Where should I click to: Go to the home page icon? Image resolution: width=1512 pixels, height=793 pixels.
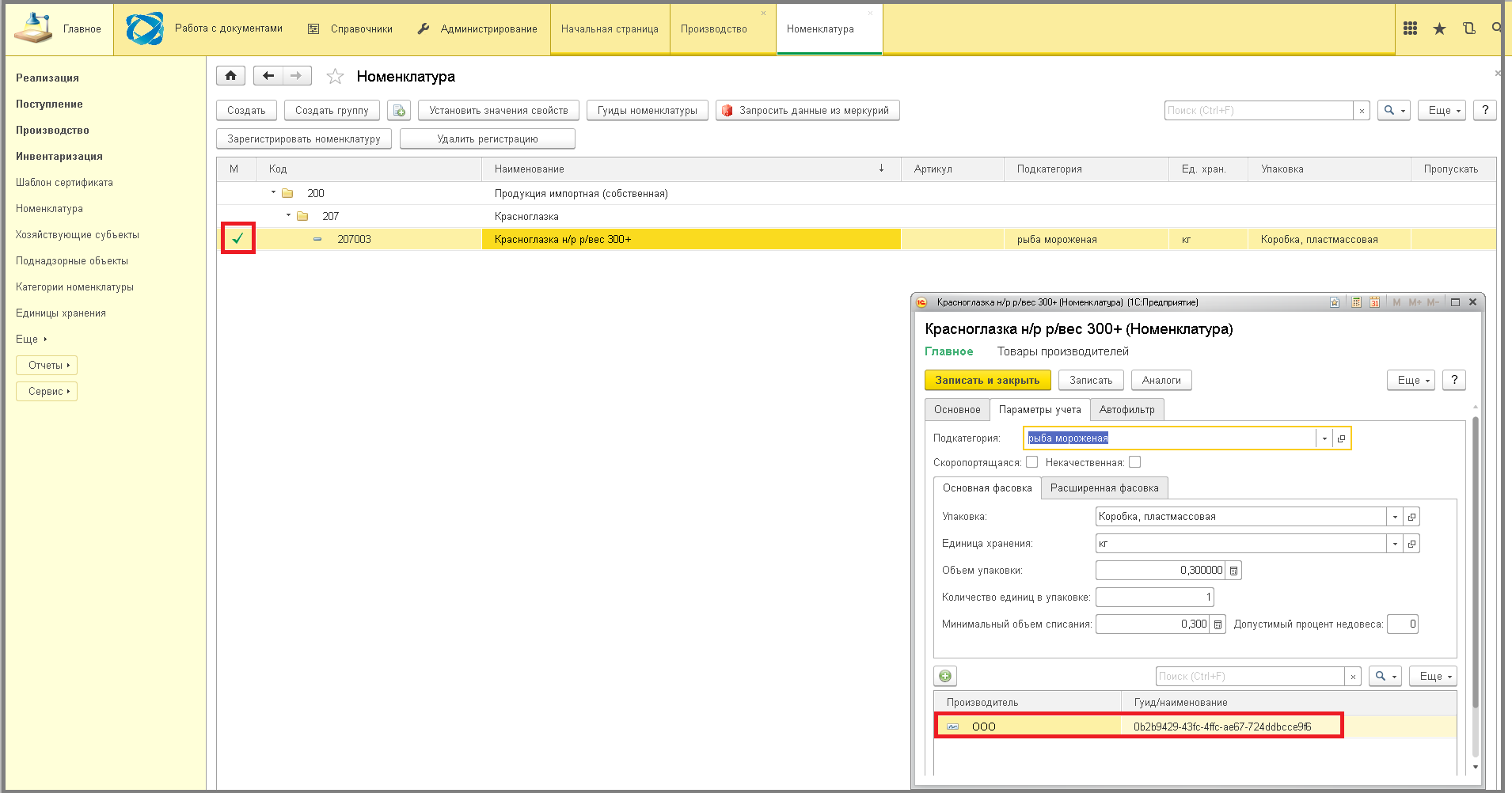coord(230,76)
